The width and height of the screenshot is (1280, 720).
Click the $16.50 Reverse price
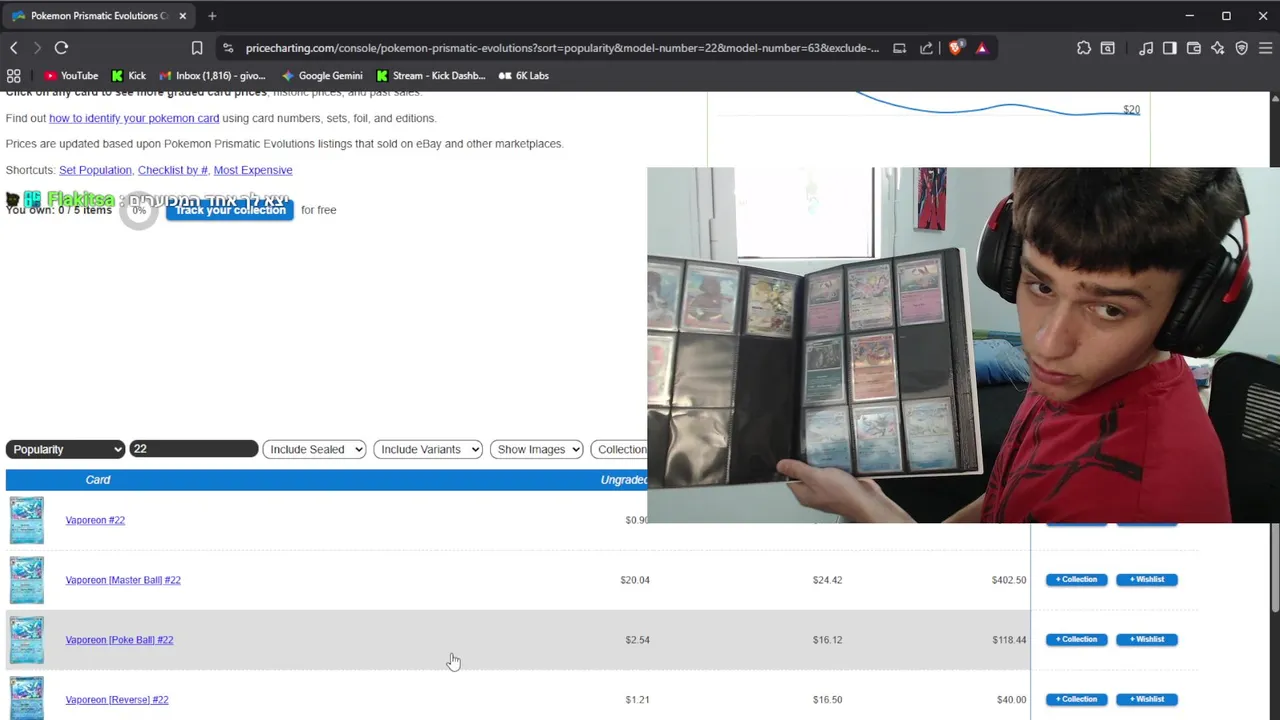(x=827, y=700)
